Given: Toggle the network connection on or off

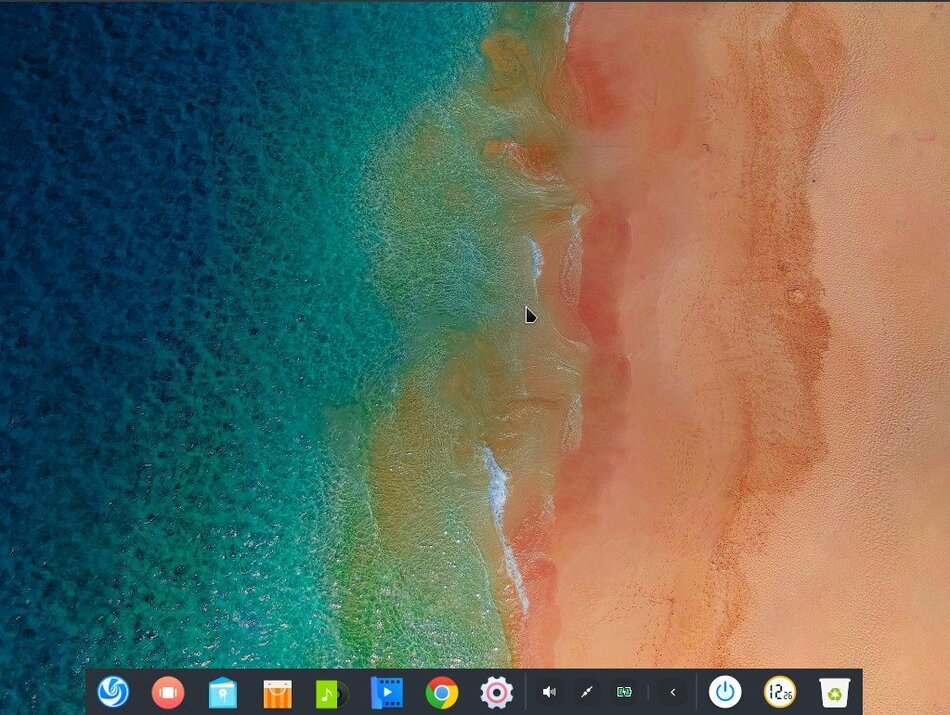Looking at the screenshot, I should coord(587,691).
